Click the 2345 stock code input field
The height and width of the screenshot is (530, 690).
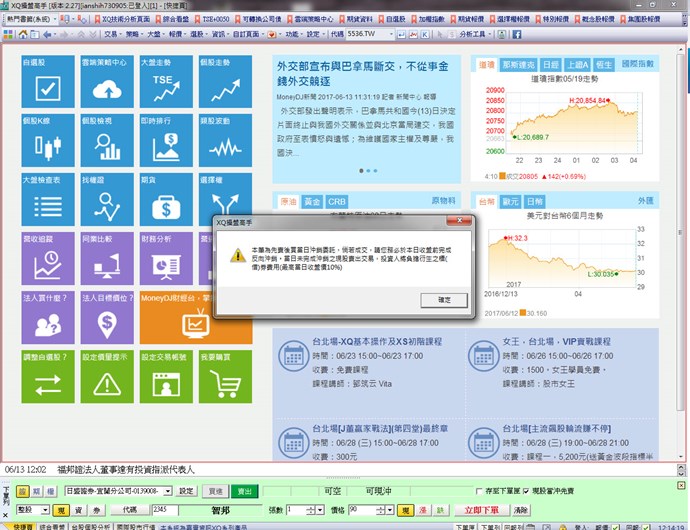point(165,510)
